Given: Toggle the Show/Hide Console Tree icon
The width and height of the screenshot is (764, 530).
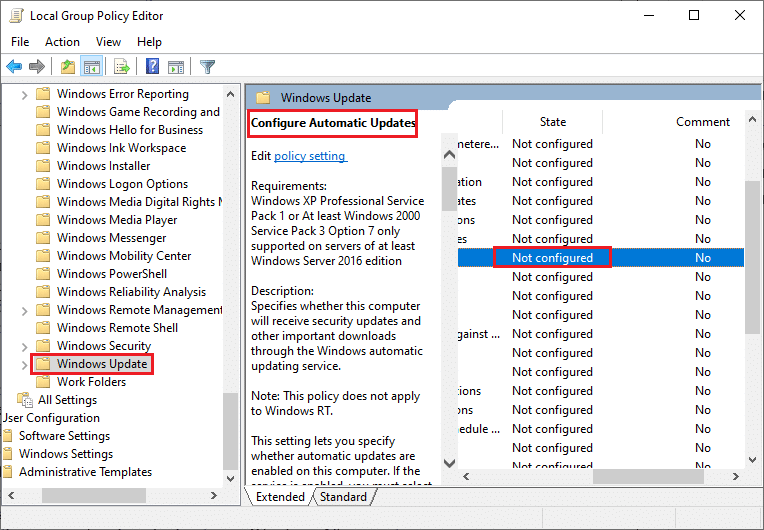Looking at the screenshot, I should pyautogui.click(x=92, y=66).
